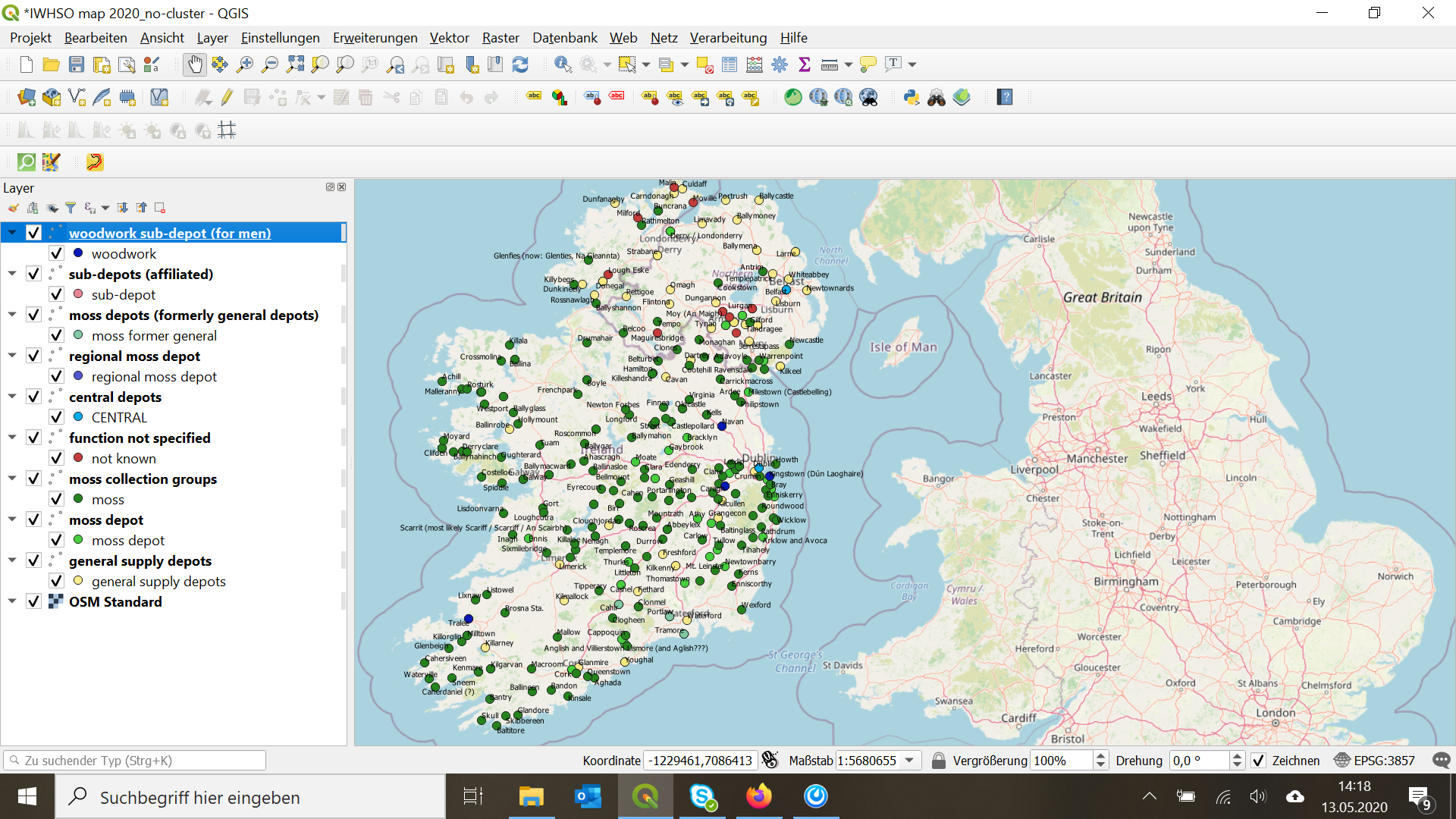Viewport: 1456px width, 819px height.
Task: Toggle editing with the pencil icon
Action: (x=227, y=97)
